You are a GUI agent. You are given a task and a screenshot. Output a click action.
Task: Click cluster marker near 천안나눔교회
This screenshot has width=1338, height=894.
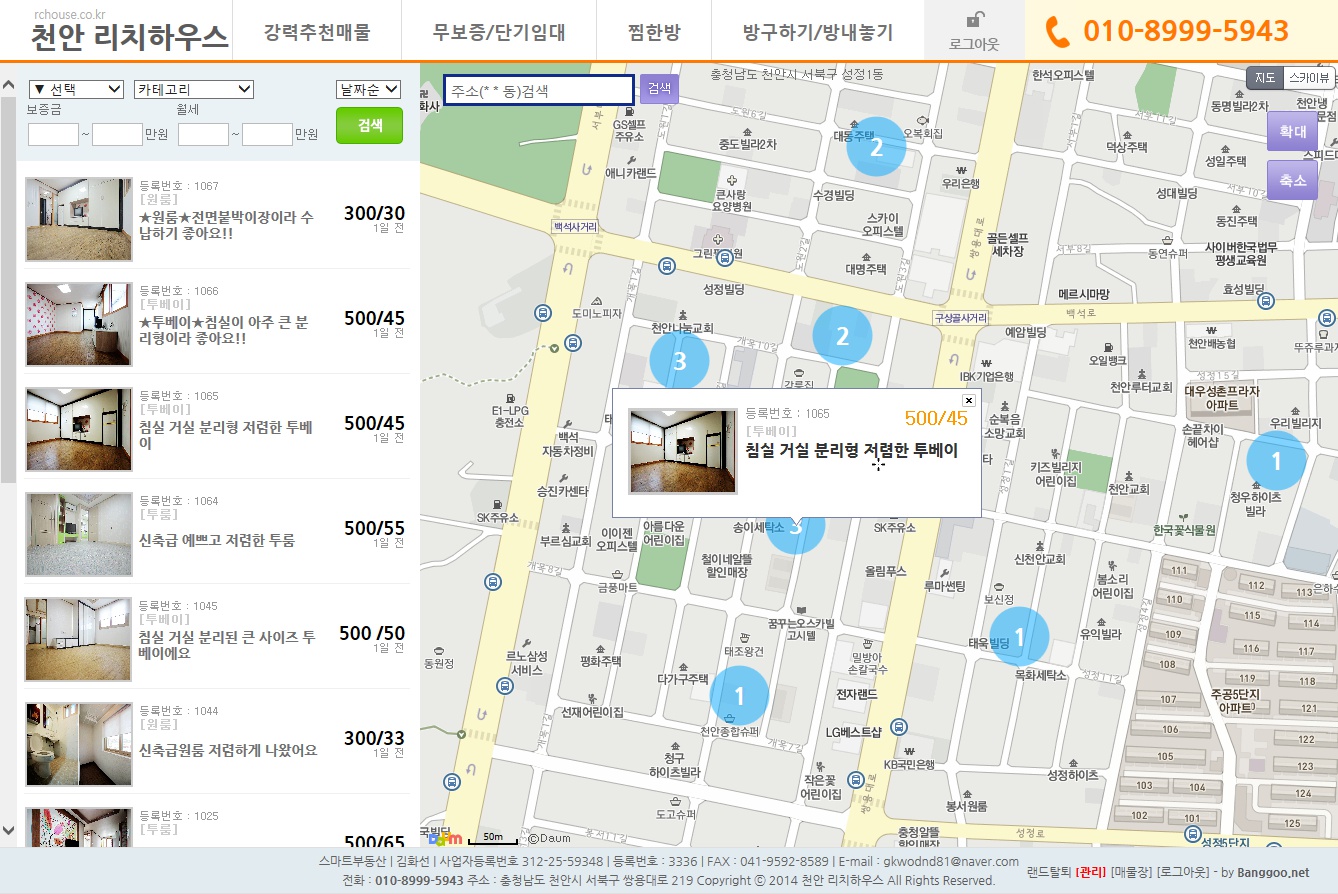tap(679, 361)
